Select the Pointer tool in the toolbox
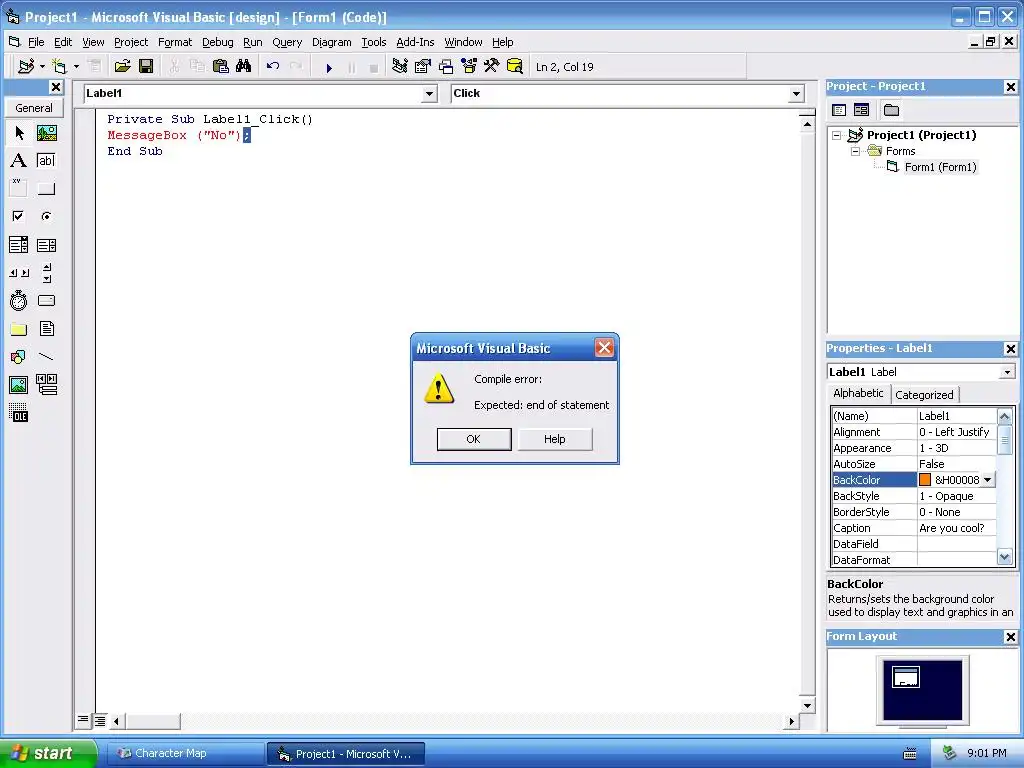Viewport: 1024px width, 768px height. 19,133
